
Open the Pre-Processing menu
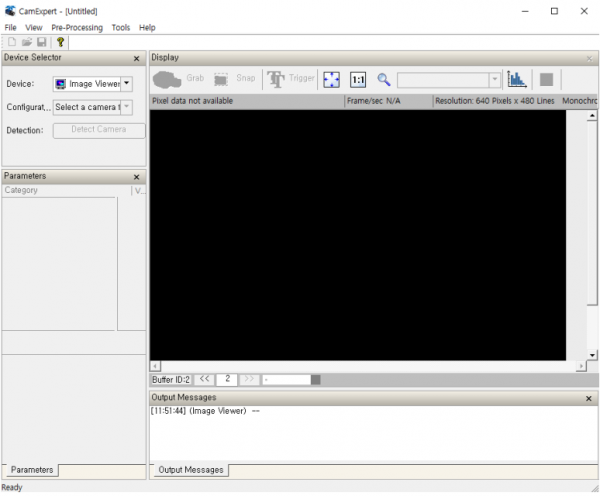[x=77, y=28]
